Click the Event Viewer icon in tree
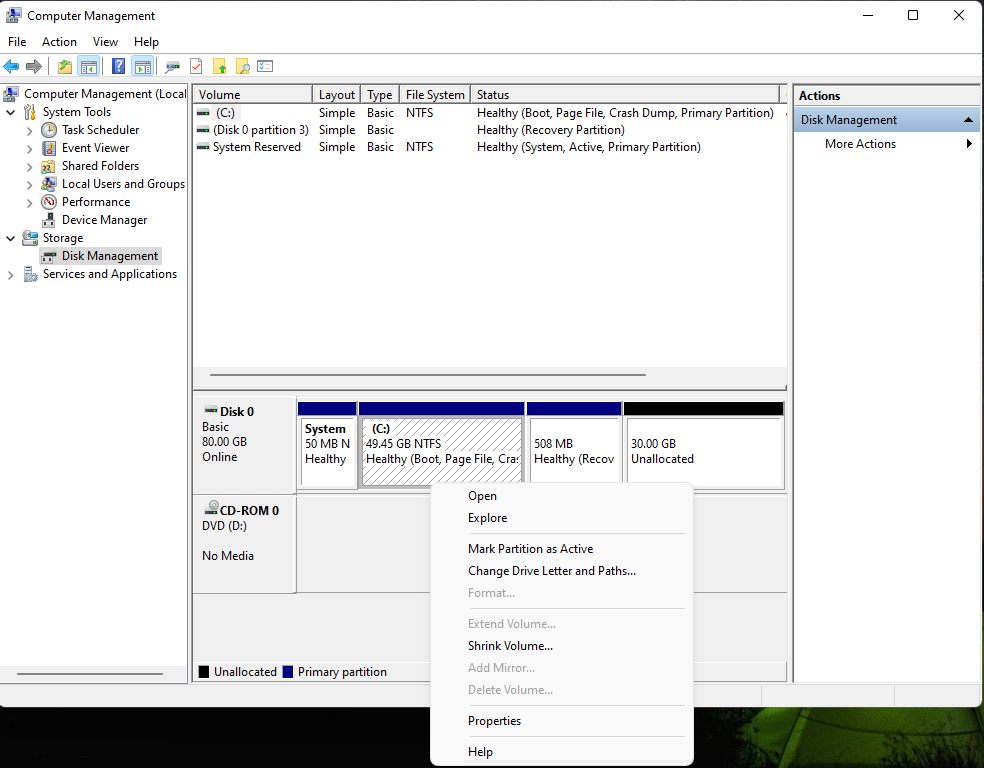The image size is (984, 768). tap(49, 148)
